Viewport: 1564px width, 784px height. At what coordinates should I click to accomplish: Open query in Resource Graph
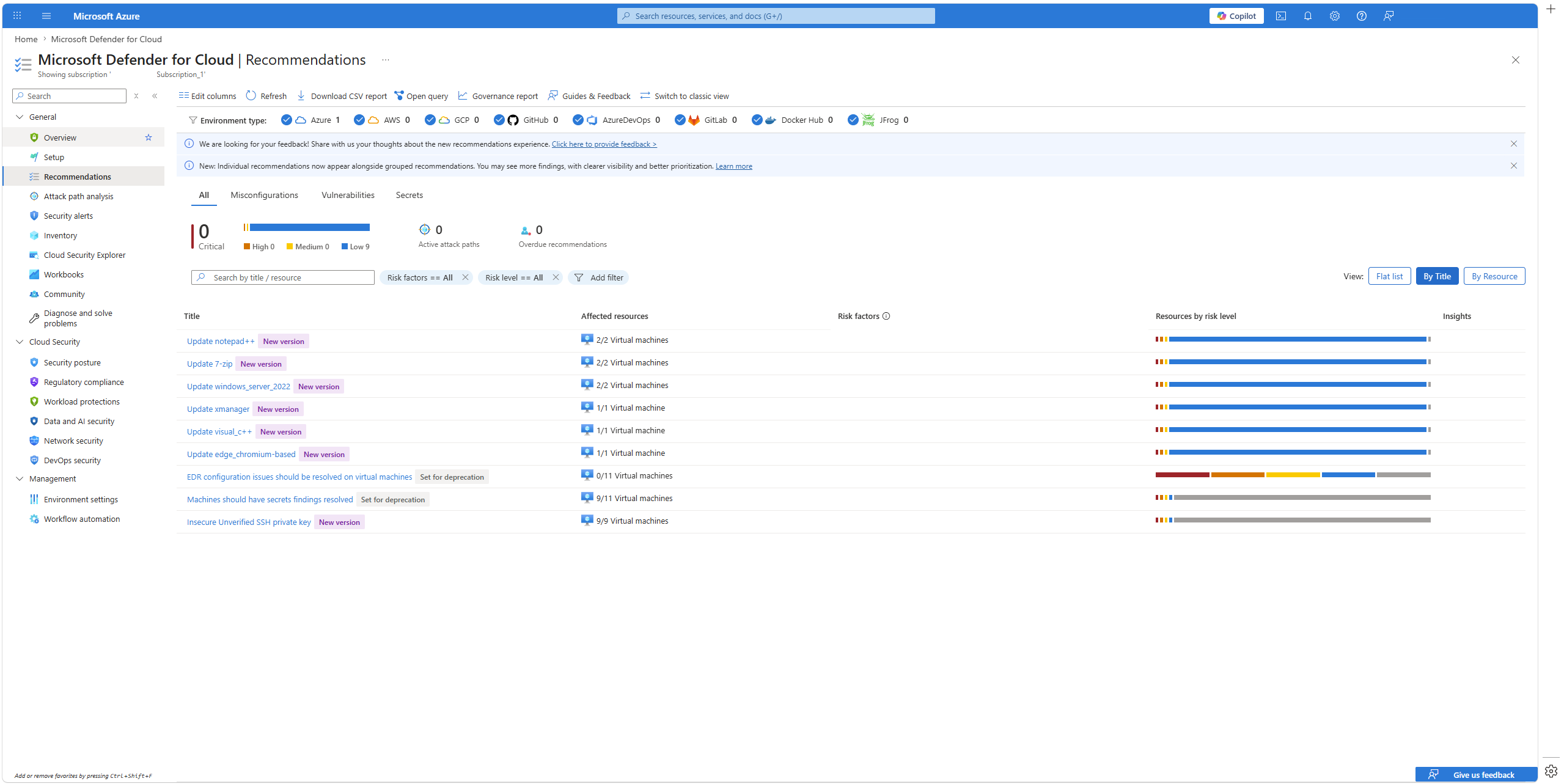[421, 96]
